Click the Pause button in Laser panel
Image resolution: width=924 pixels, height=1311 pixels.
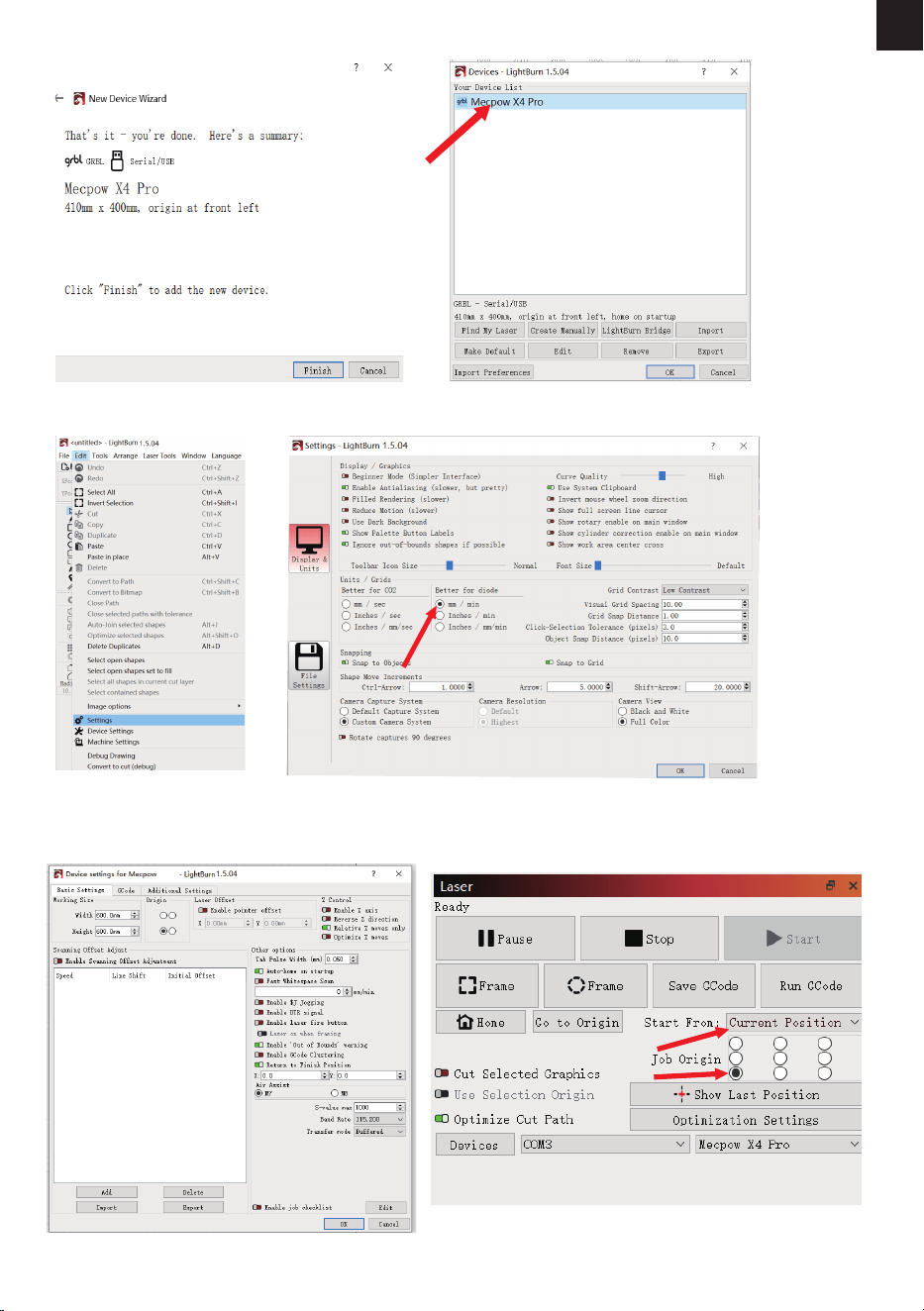point(505,939)
